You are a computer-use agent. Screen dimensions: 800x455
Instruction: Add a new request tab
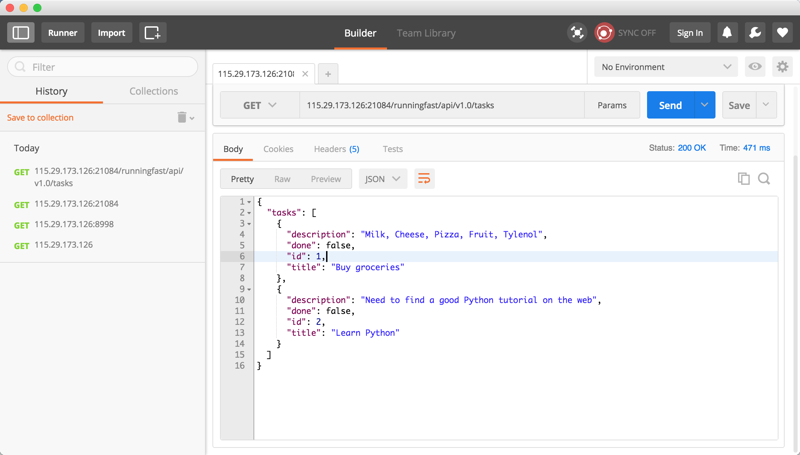coord(328,74)
